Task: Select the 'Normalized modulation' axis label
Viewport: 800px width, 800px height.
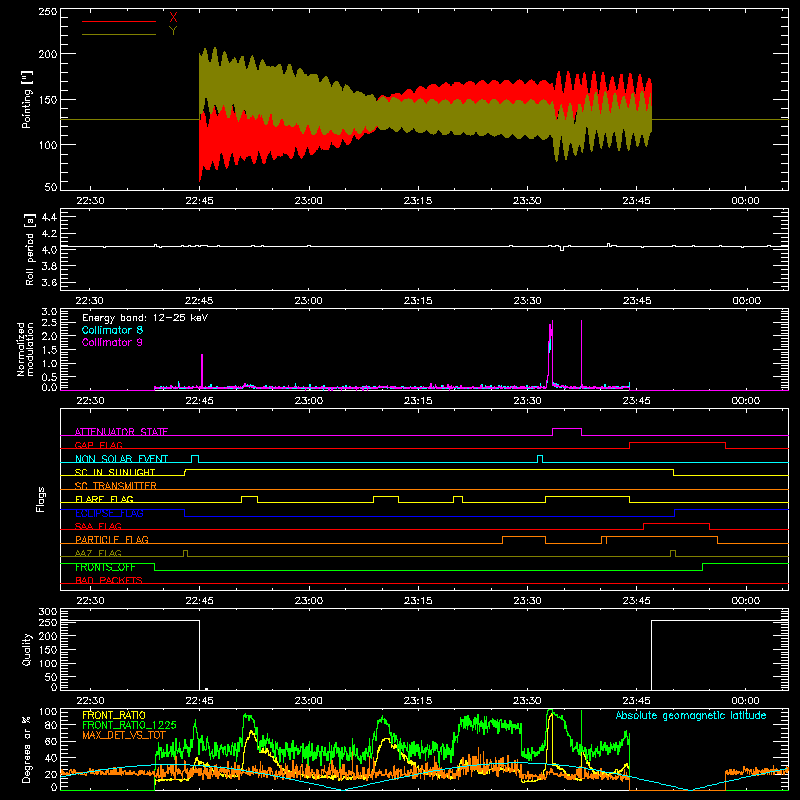Action: 25,349
